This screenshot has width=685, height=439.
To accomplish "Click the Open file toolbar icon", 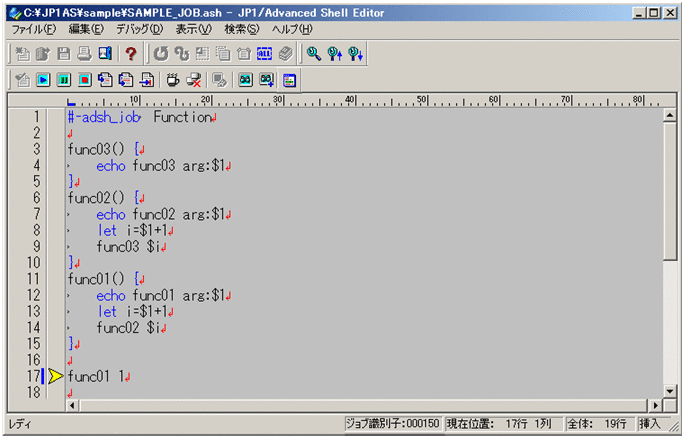I will [43, 54].
